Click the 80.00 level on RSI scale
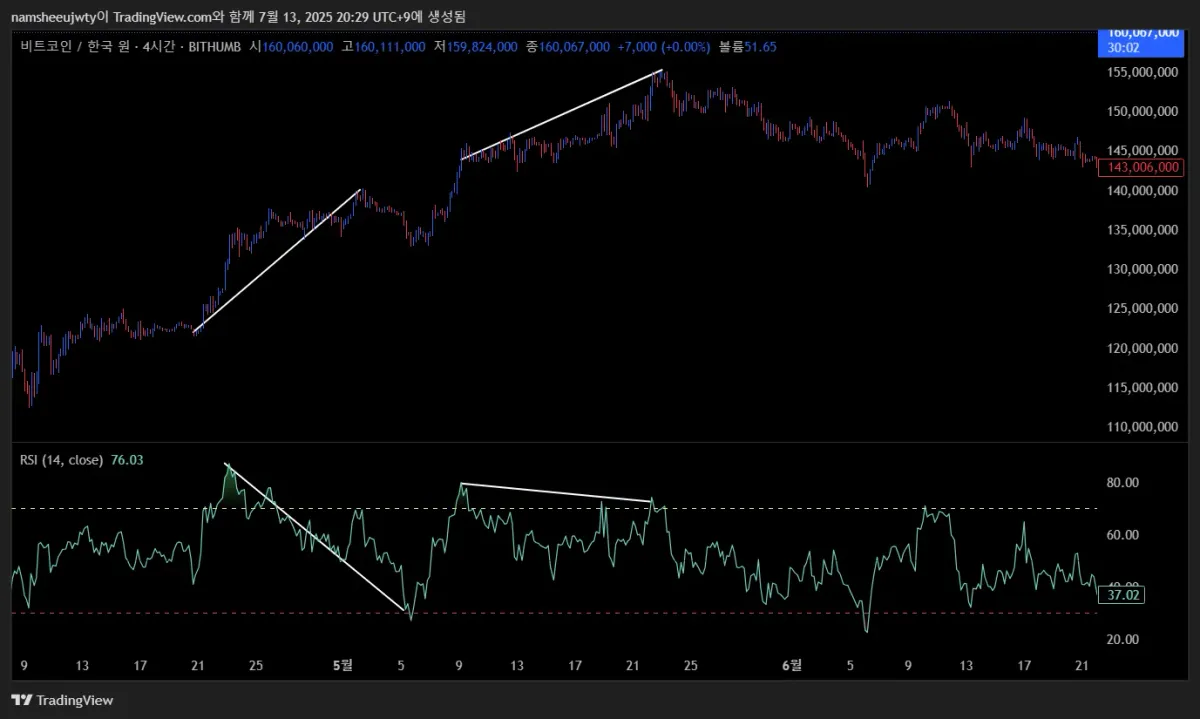 1122,483
